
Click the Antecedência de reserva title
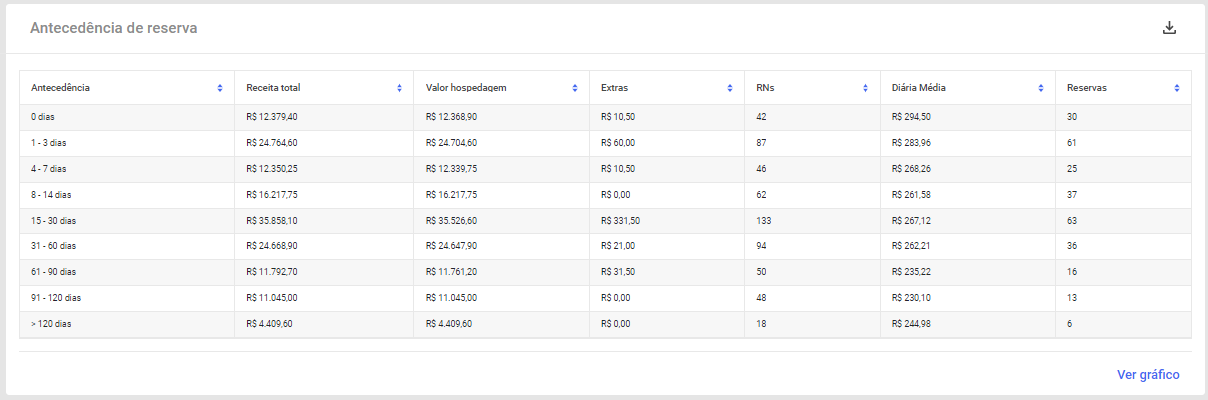(x=113, y=28)
